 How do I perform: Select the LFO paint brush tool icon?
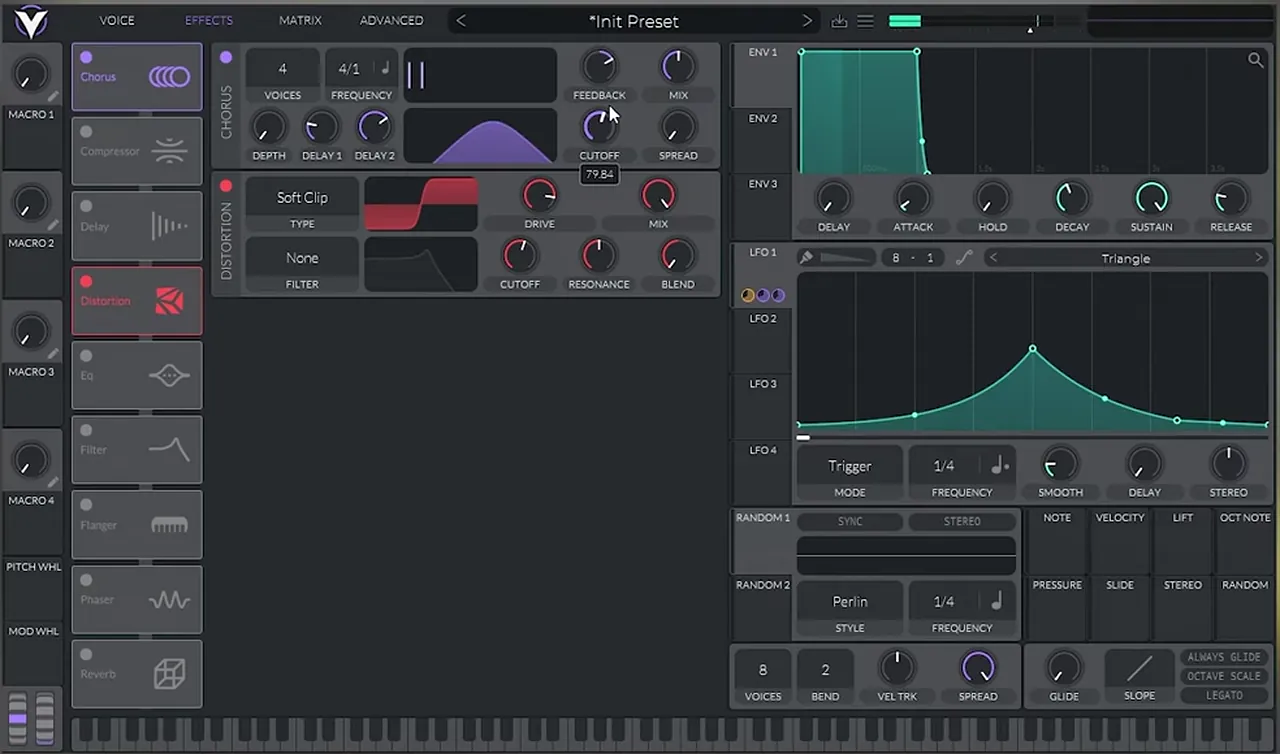tap(806, 258)
